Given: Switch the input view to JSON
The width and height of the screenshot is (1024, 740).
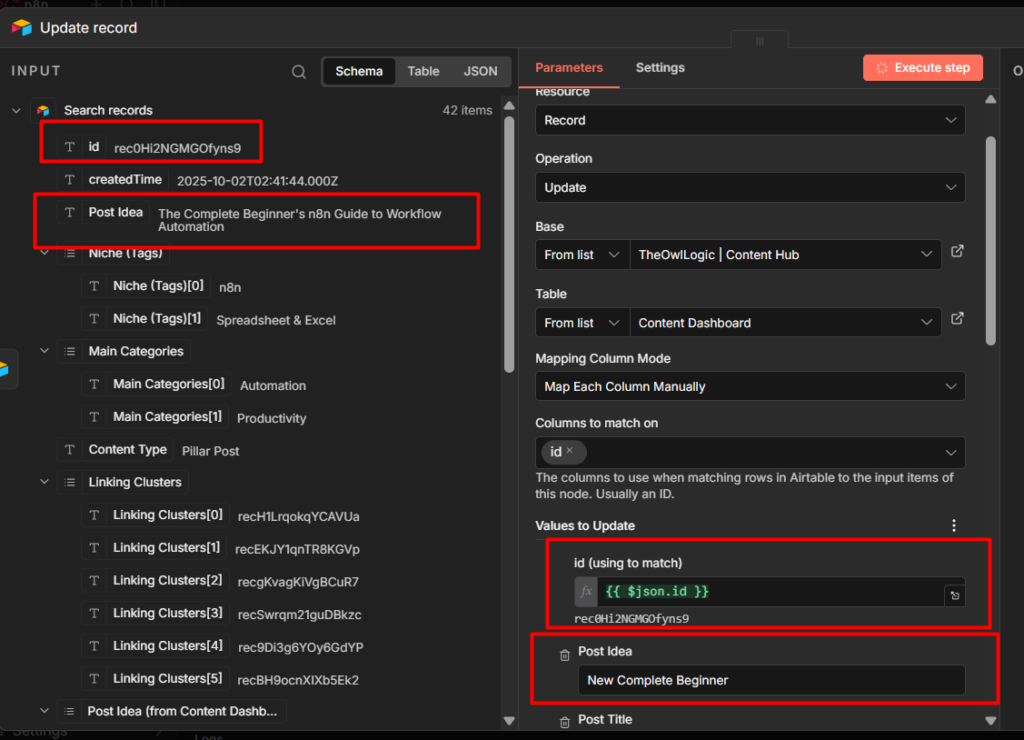Looking at the screenshot, I should click(x=480, y=72).
